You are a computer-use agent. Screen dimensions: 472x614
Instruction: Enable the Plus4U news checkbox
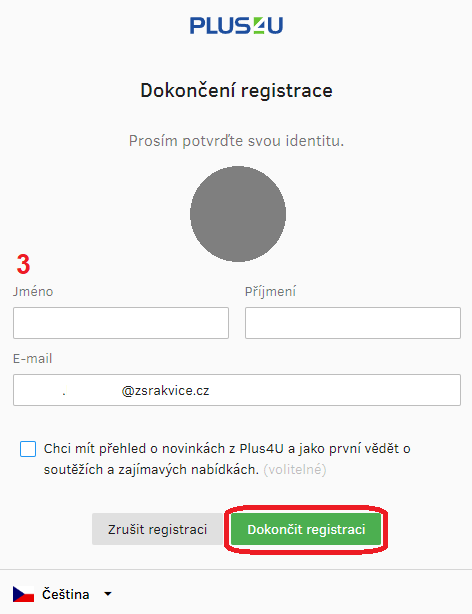click(28, 449)
